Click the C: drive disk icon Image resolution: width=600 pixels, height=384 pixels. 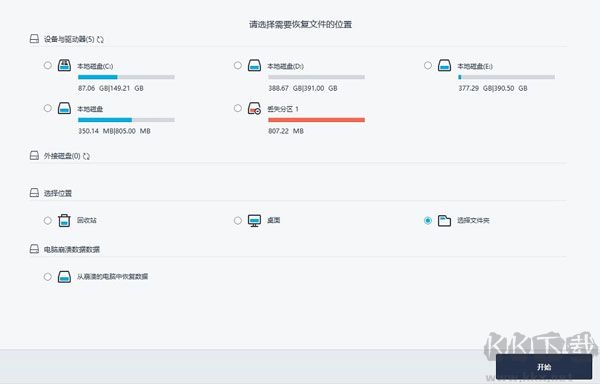click(x=64, y=65)
